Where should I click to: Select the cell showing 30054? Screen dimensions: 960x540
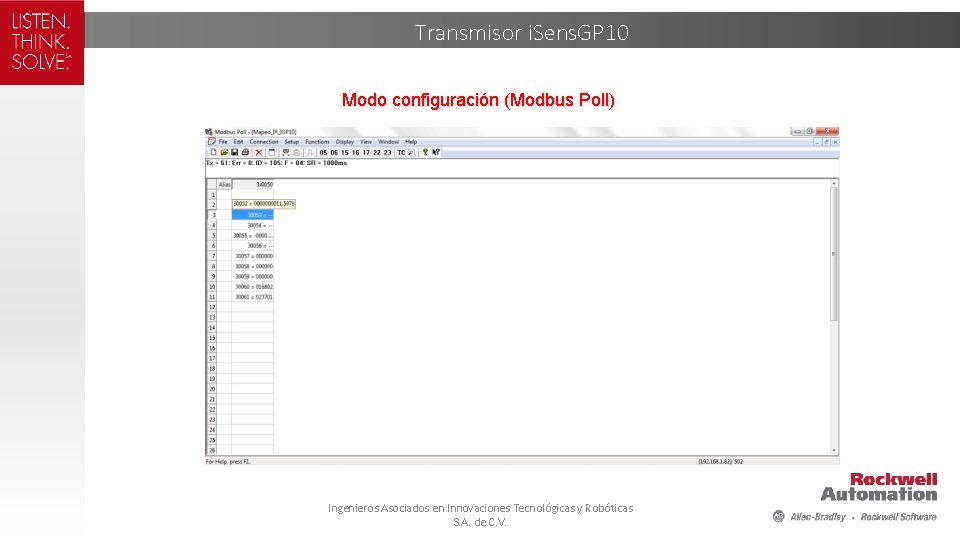click(x=253, y=225)
